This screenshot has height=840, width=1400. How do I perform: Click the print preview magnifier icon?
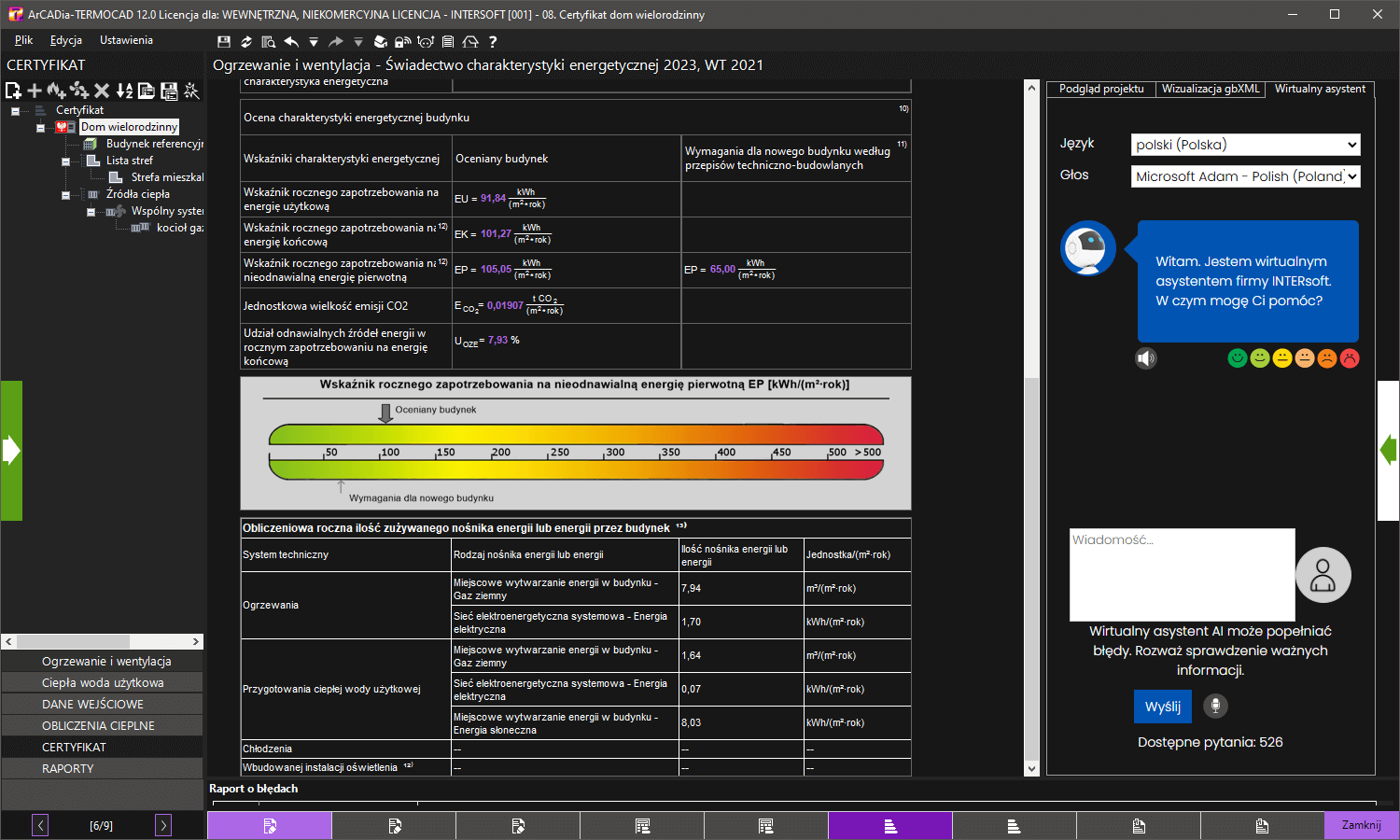pos(269,42)
